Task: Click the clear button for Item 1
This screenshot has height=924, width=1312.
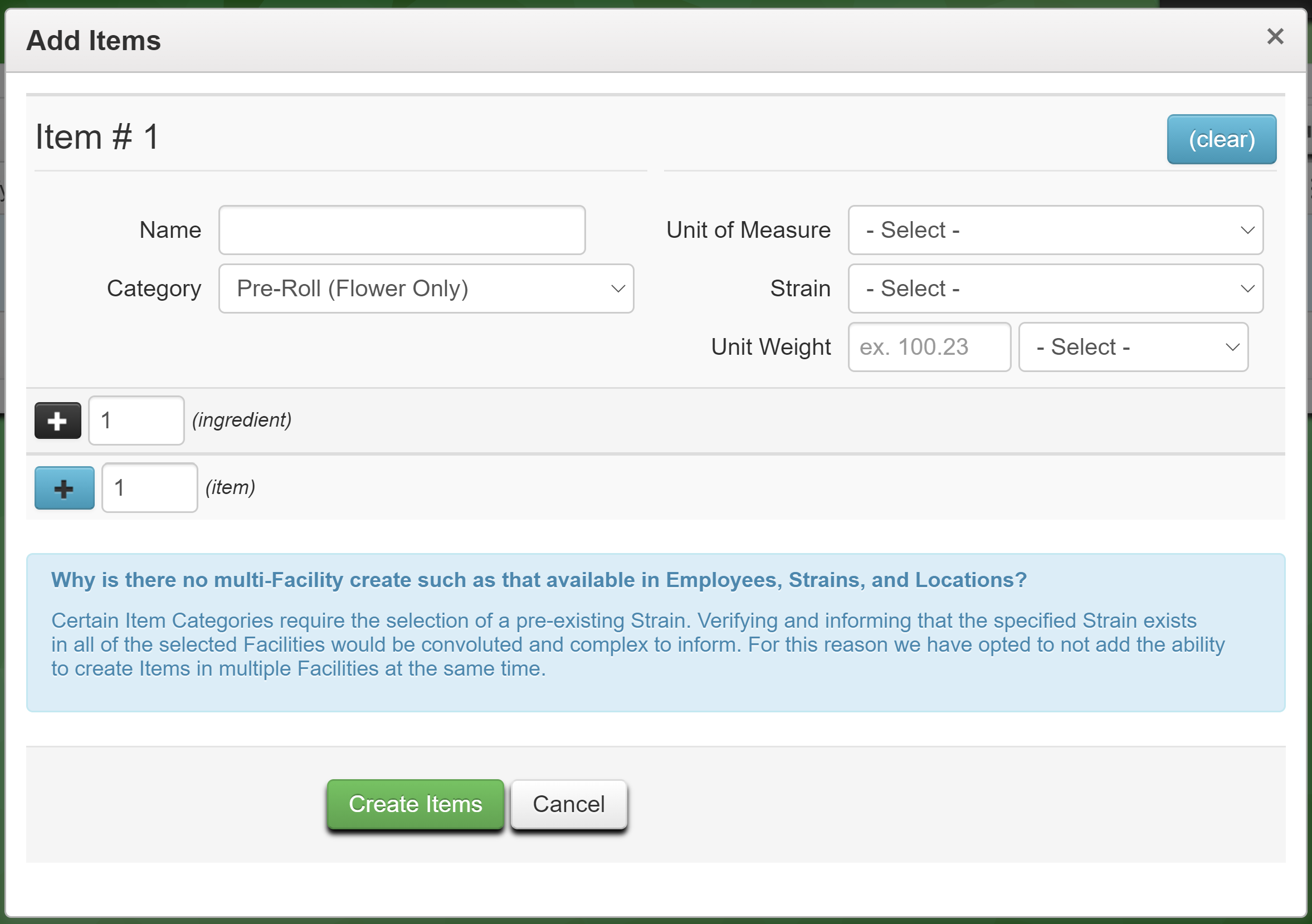Action: (1222, 138)
